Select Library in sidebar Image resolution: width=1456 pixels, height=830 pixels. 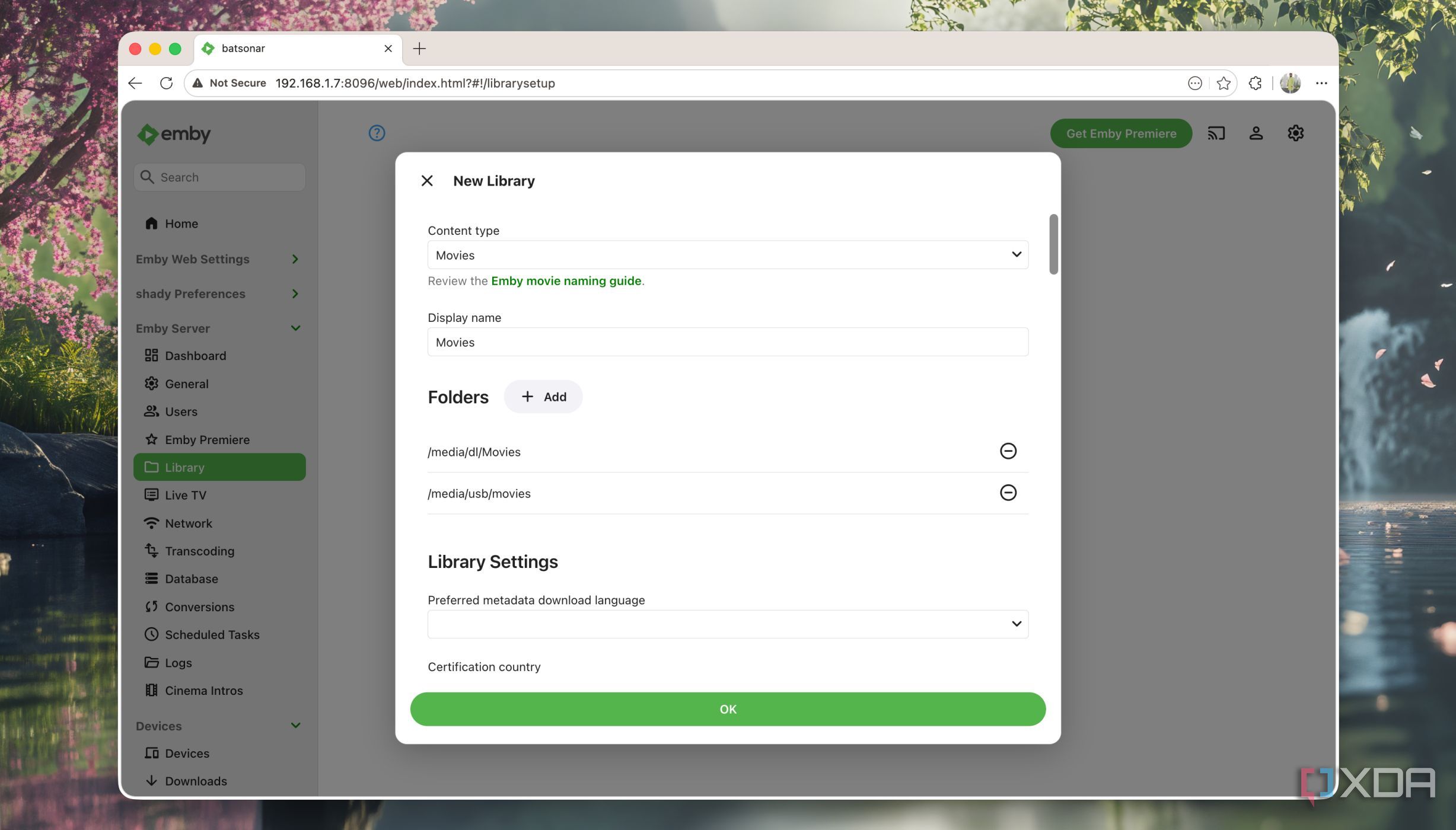tap(219, 467)
